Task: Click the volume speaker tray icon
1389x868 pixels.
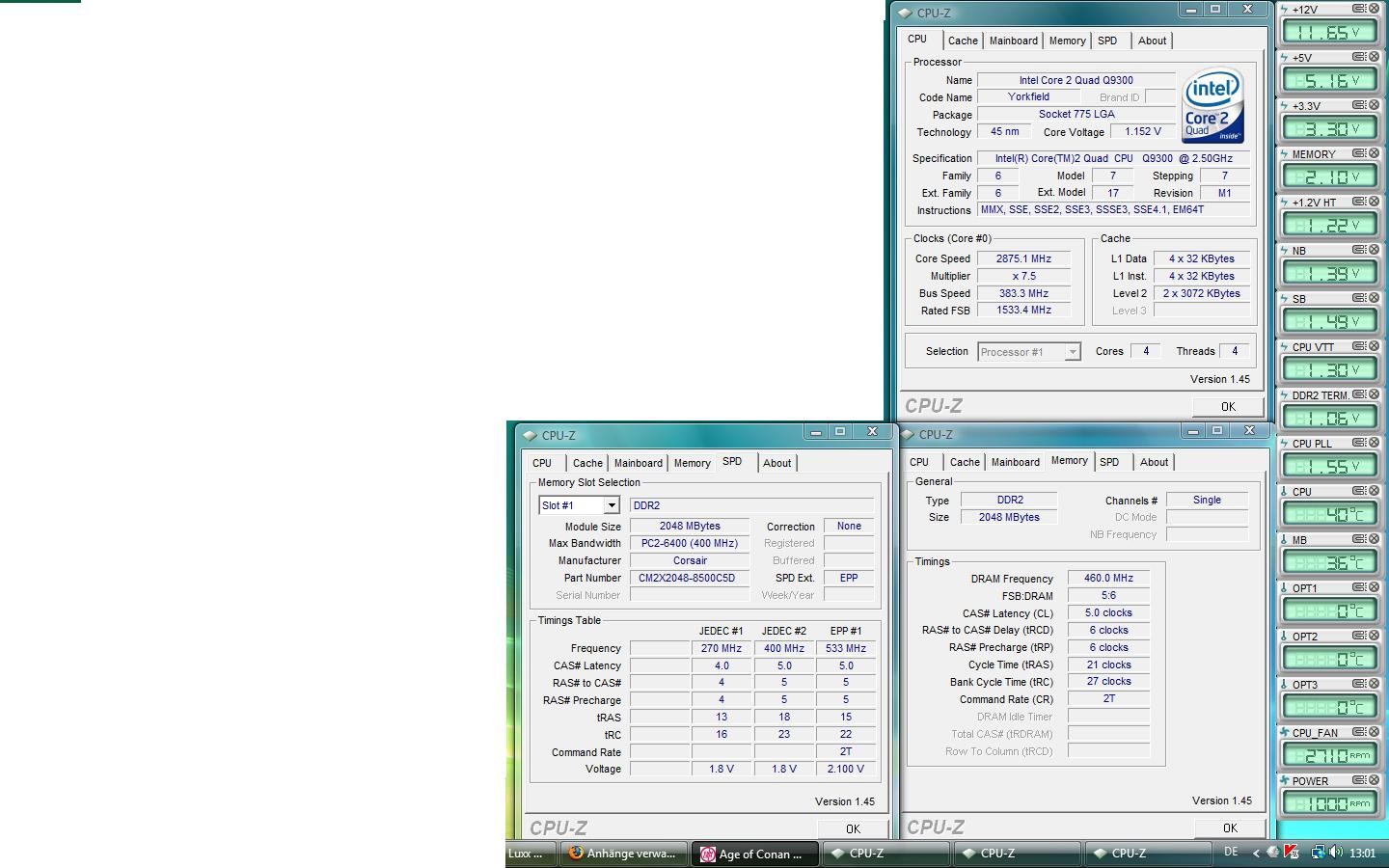Action: (x=1336, y=853)
